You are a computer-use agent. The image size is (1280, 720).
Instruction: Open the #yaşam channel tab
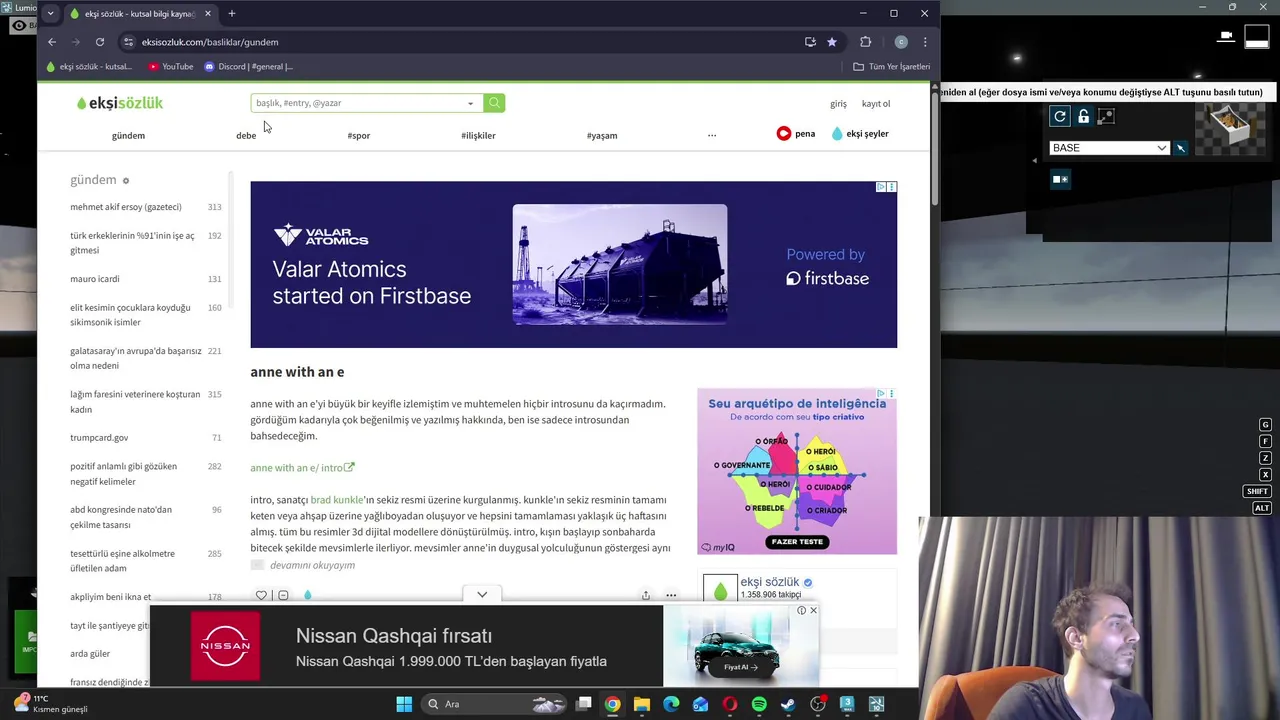pyautogui.click(x=602, y=135)
